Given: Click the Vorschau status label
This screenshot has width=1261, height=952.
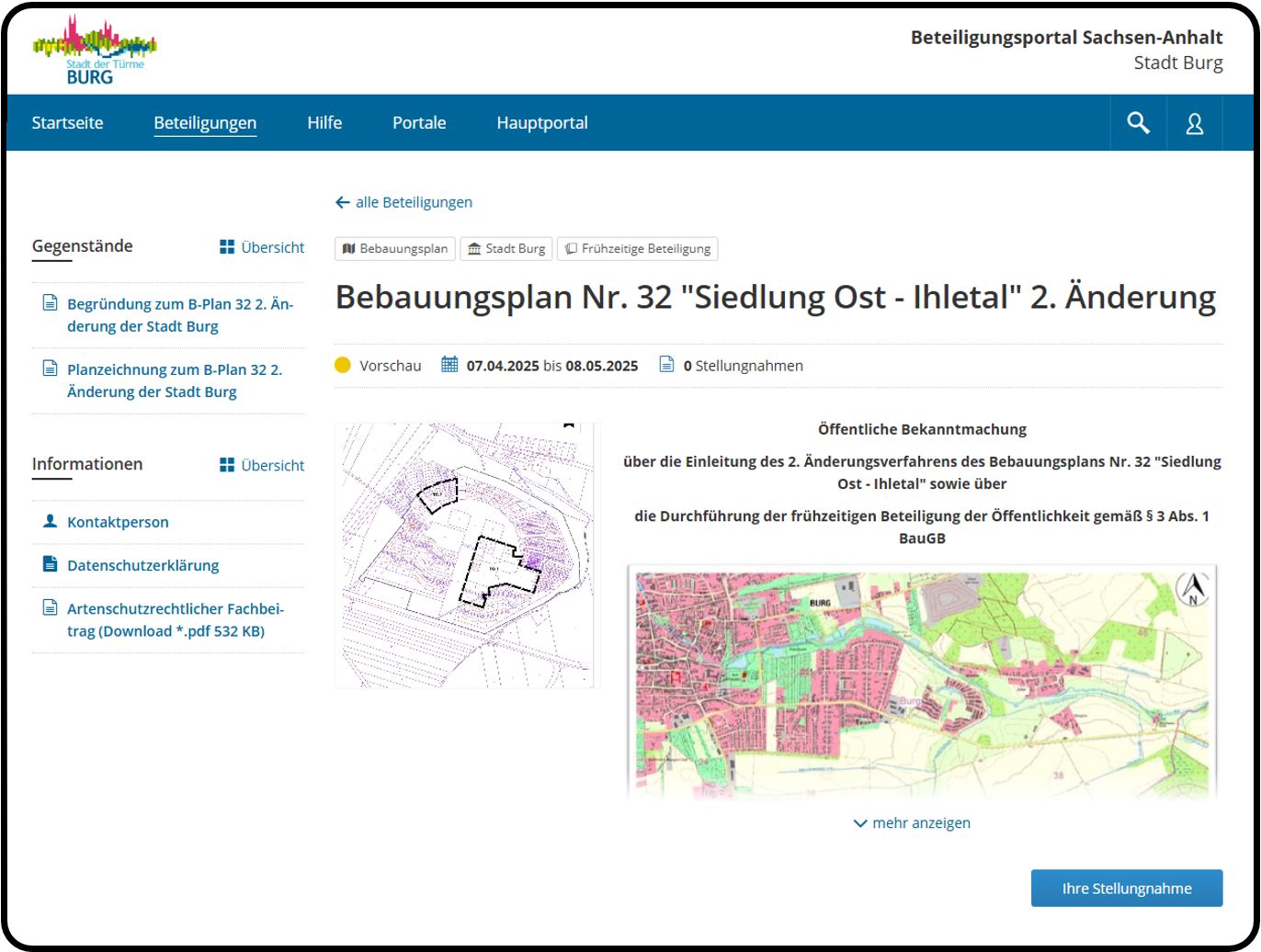Looking at the screenshot, I should (x=391, y=366).
